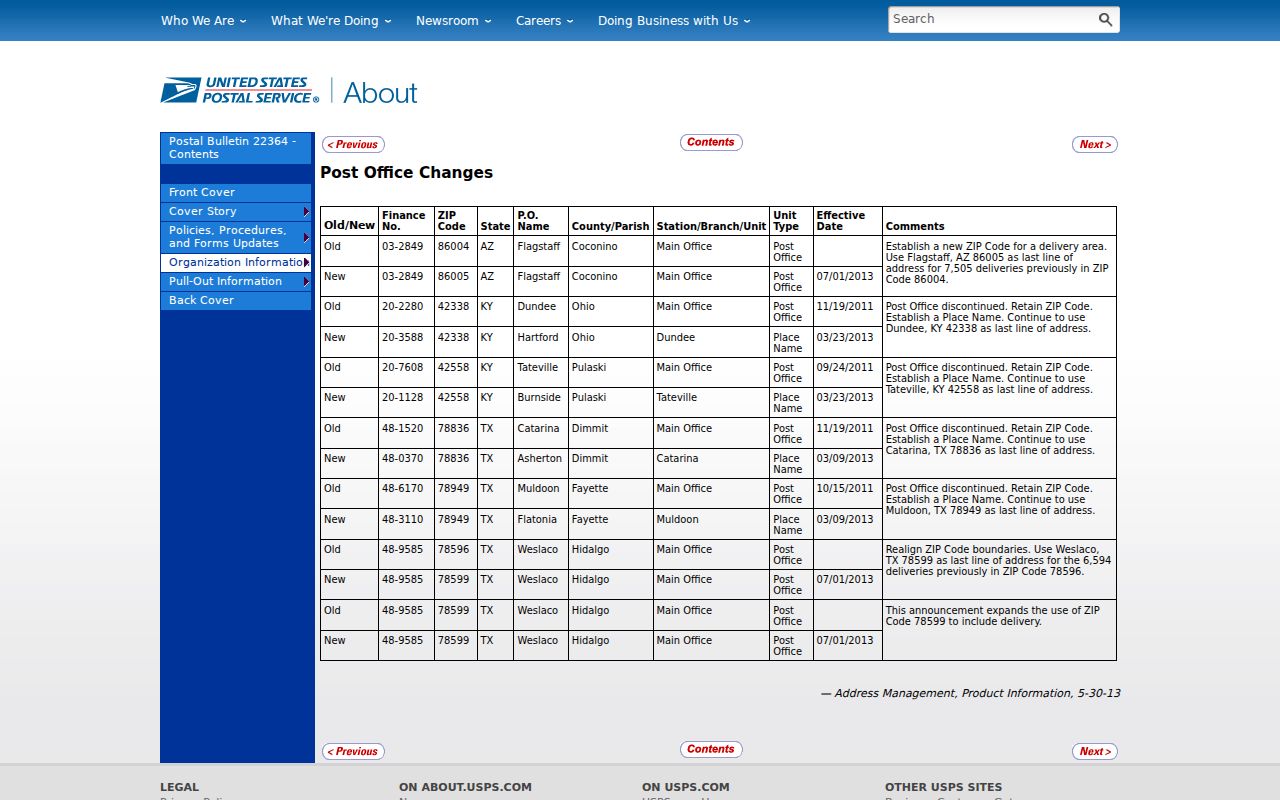1280x800 pixels.
Task: Expand Policies, Procedures, and Forms Updates
Action: [x=236, y=237]
